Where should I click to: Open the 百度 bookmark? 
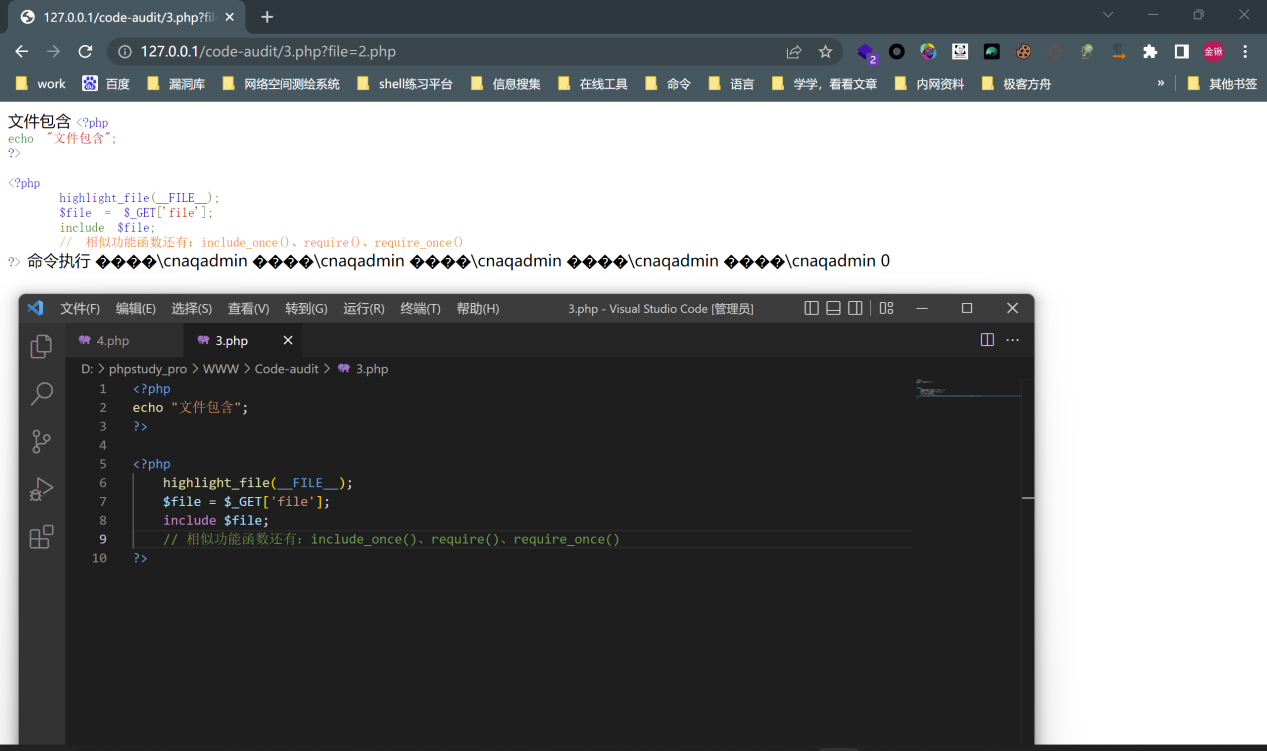tap(106, 84)
